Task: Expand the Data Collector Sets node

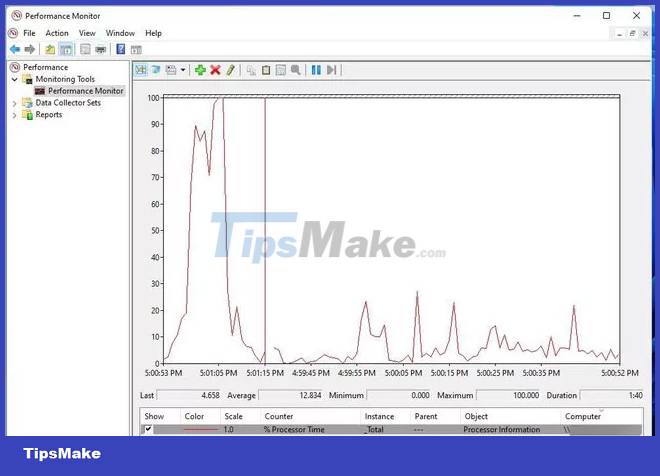Action: (x=15, y=103)
